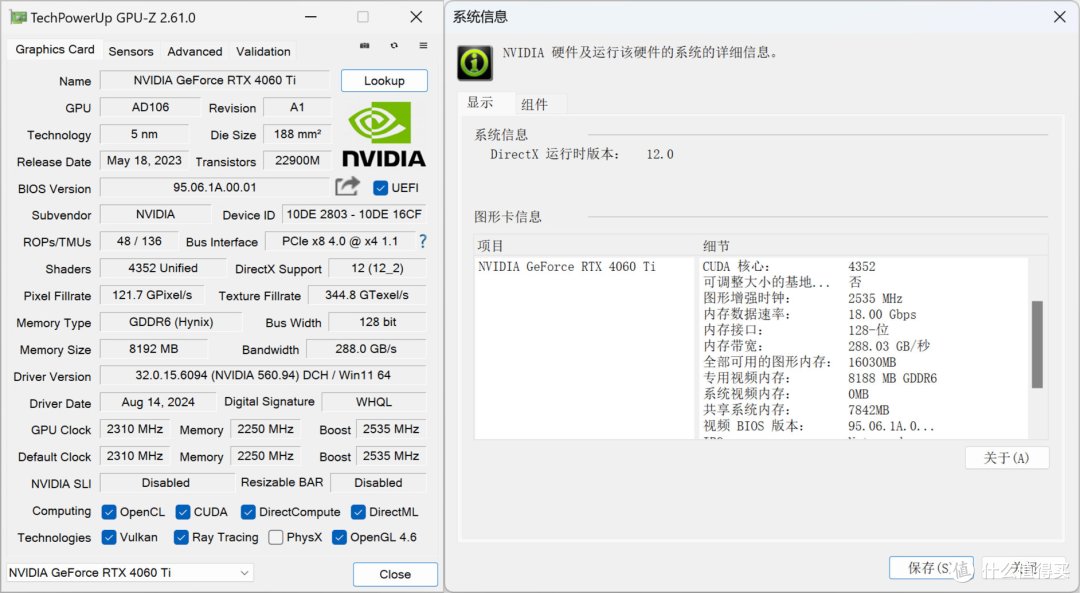Click the GPU field AD106
Image resolution: width=1080 pixels, height=593 pixels.
point(151,107)
